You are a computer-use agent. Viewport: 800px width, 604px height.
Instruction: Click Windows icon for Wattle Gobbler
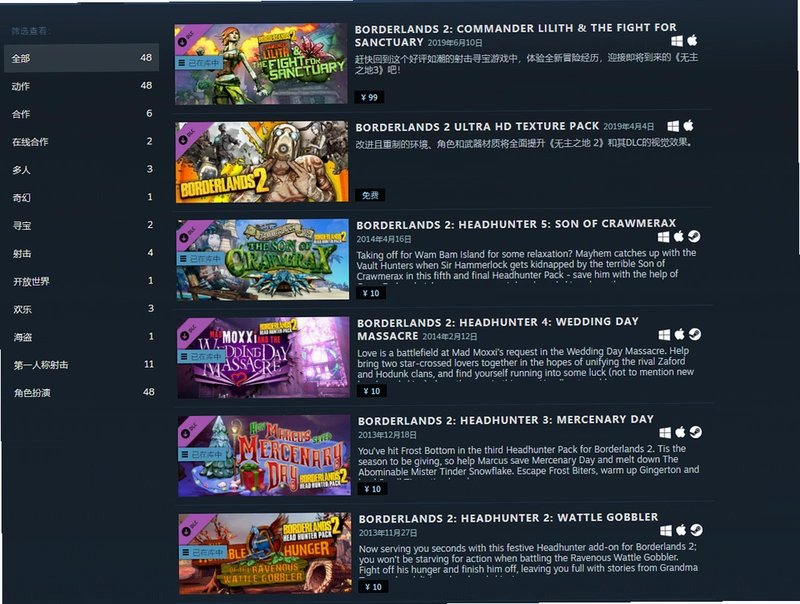[666, 531]
